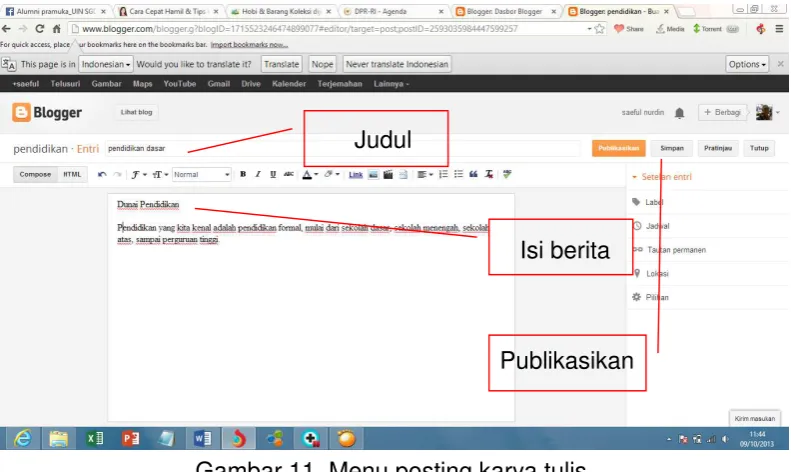Open the Normal paragraph format dropdown

[202, 174]
